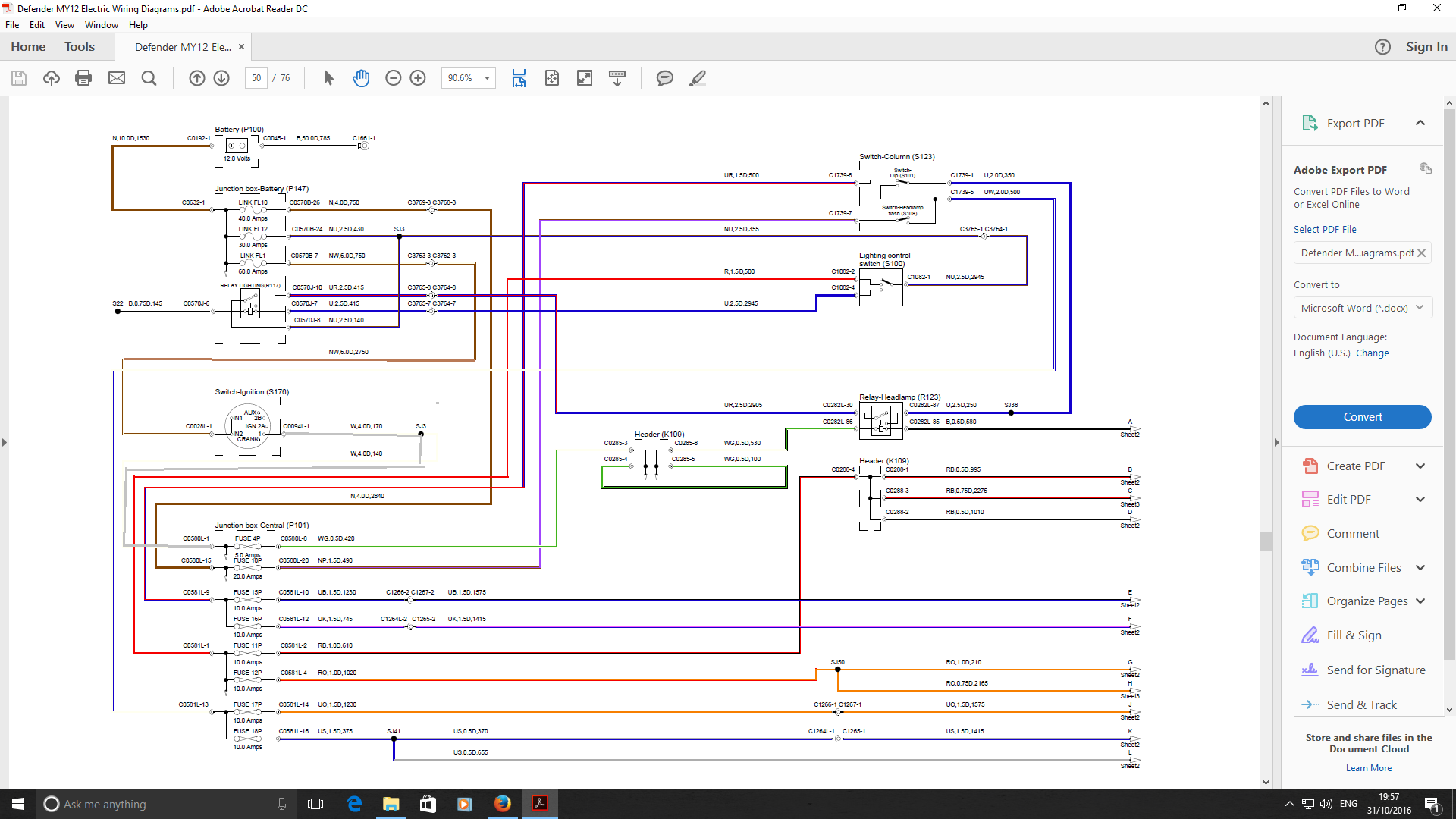1456x819 pixels.
Task: Click the fit one full page icon
Action: (552, 78)
